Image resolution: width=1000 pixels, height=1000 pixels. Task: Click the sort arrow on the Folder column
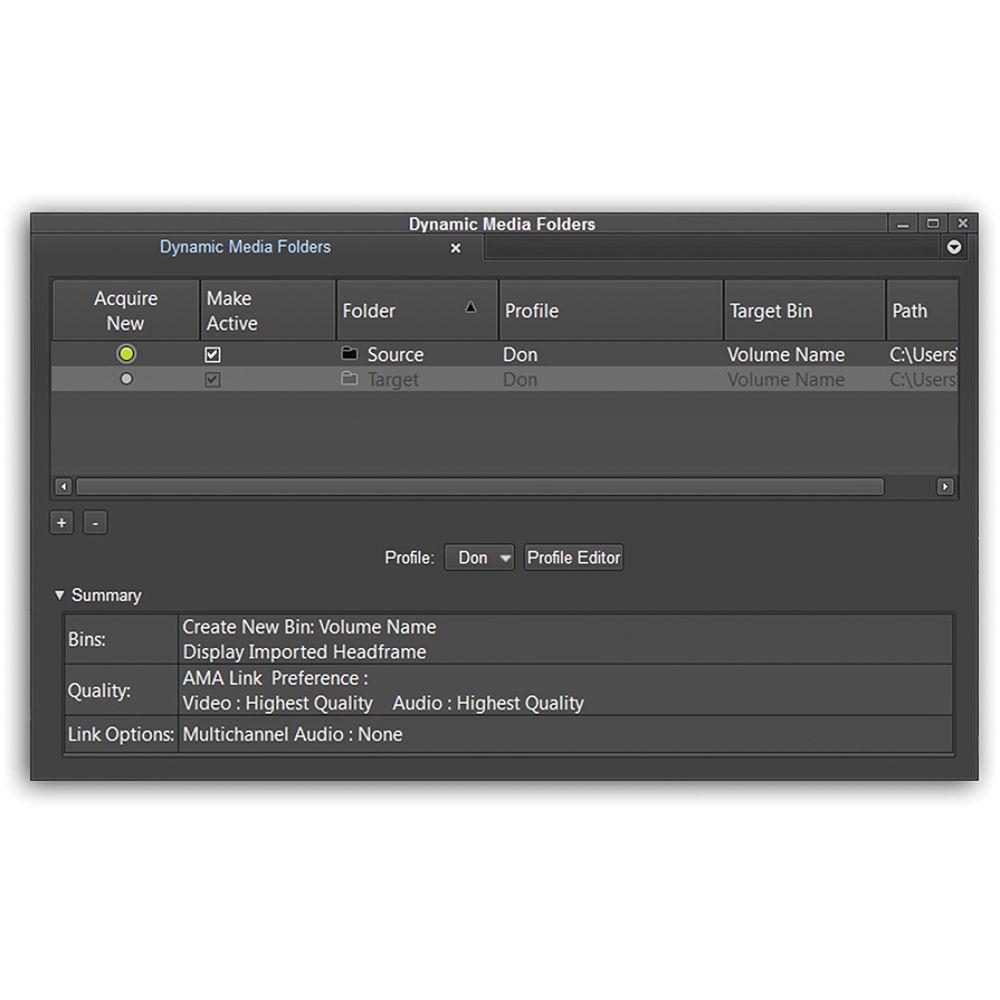point(470,307)
